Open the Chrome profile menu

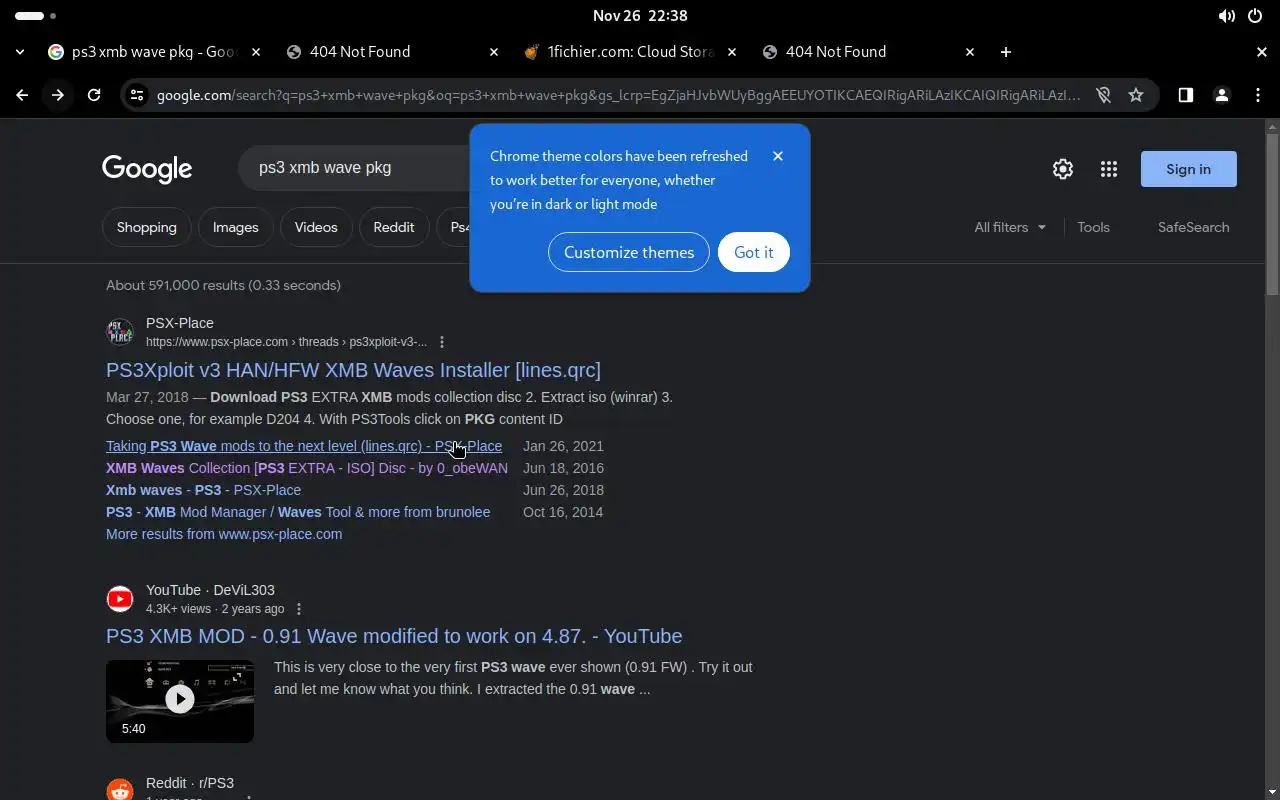pos(1221,95)
